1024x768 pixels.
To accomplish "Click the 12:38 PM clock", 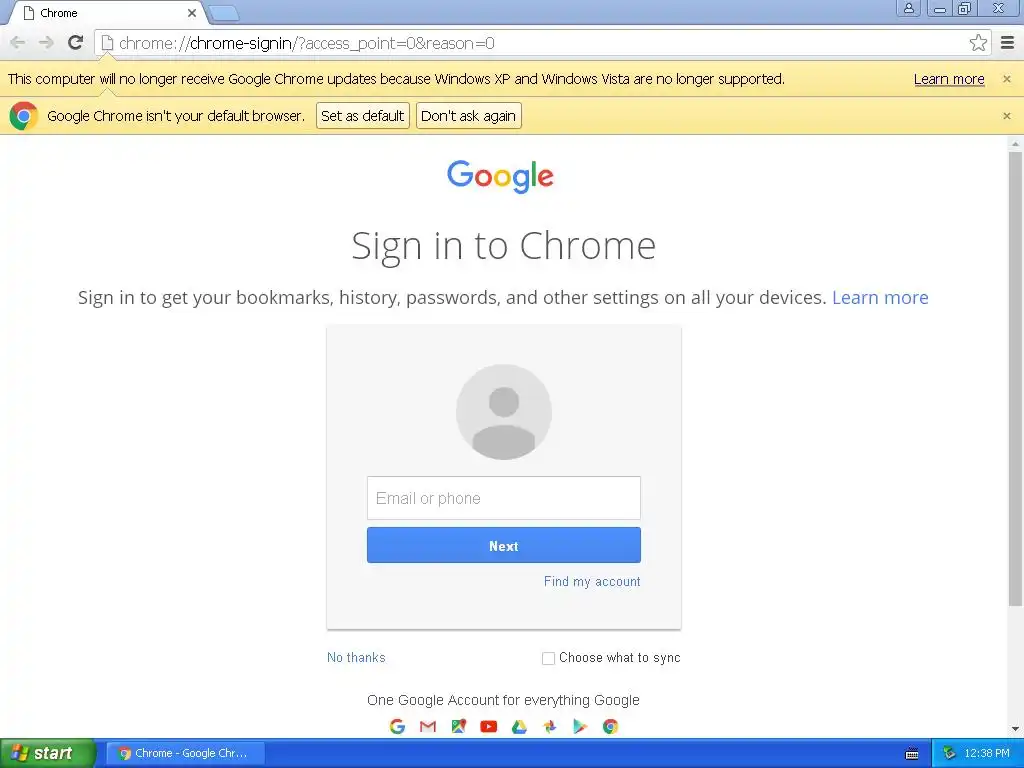I will [x=987, y=753].
